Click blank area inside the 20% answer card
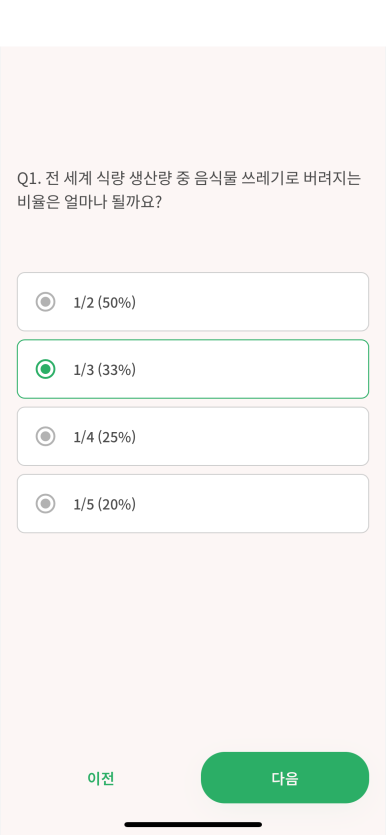The height and width of the screenshot is (835, 386). (250, 503)
